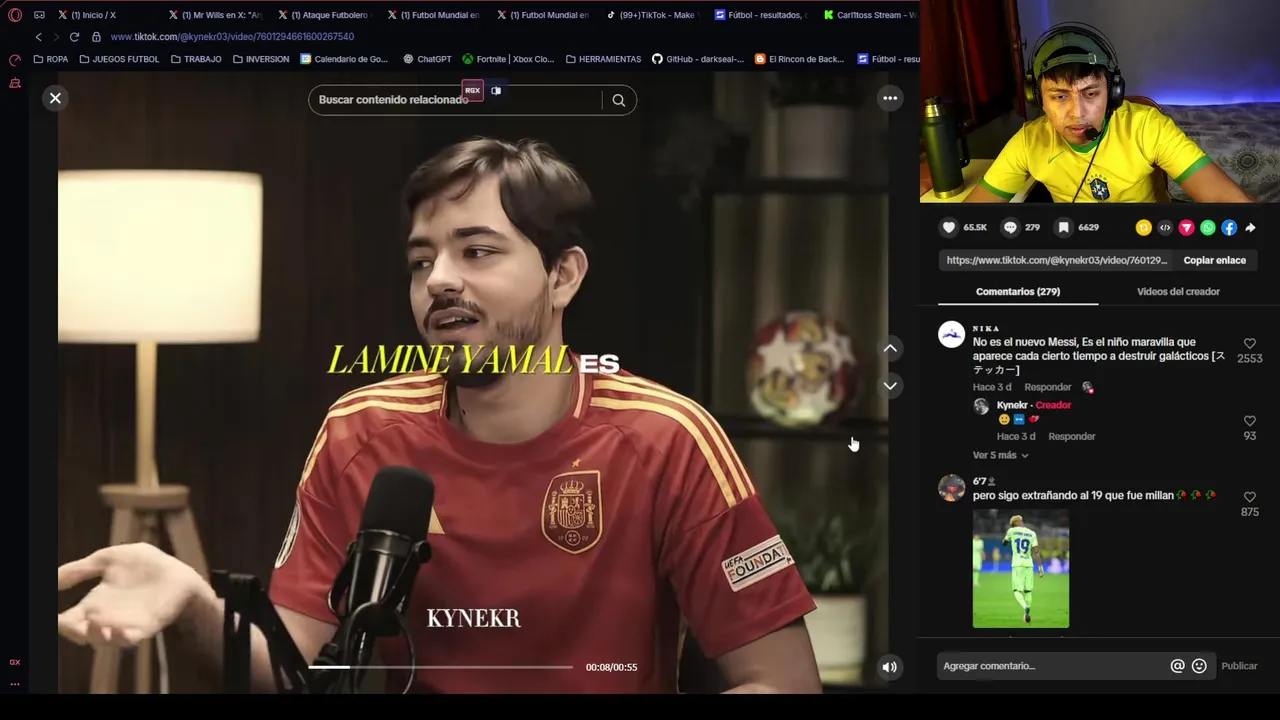Switch to Fútbol - resultados tab

(x=762, y=15)
